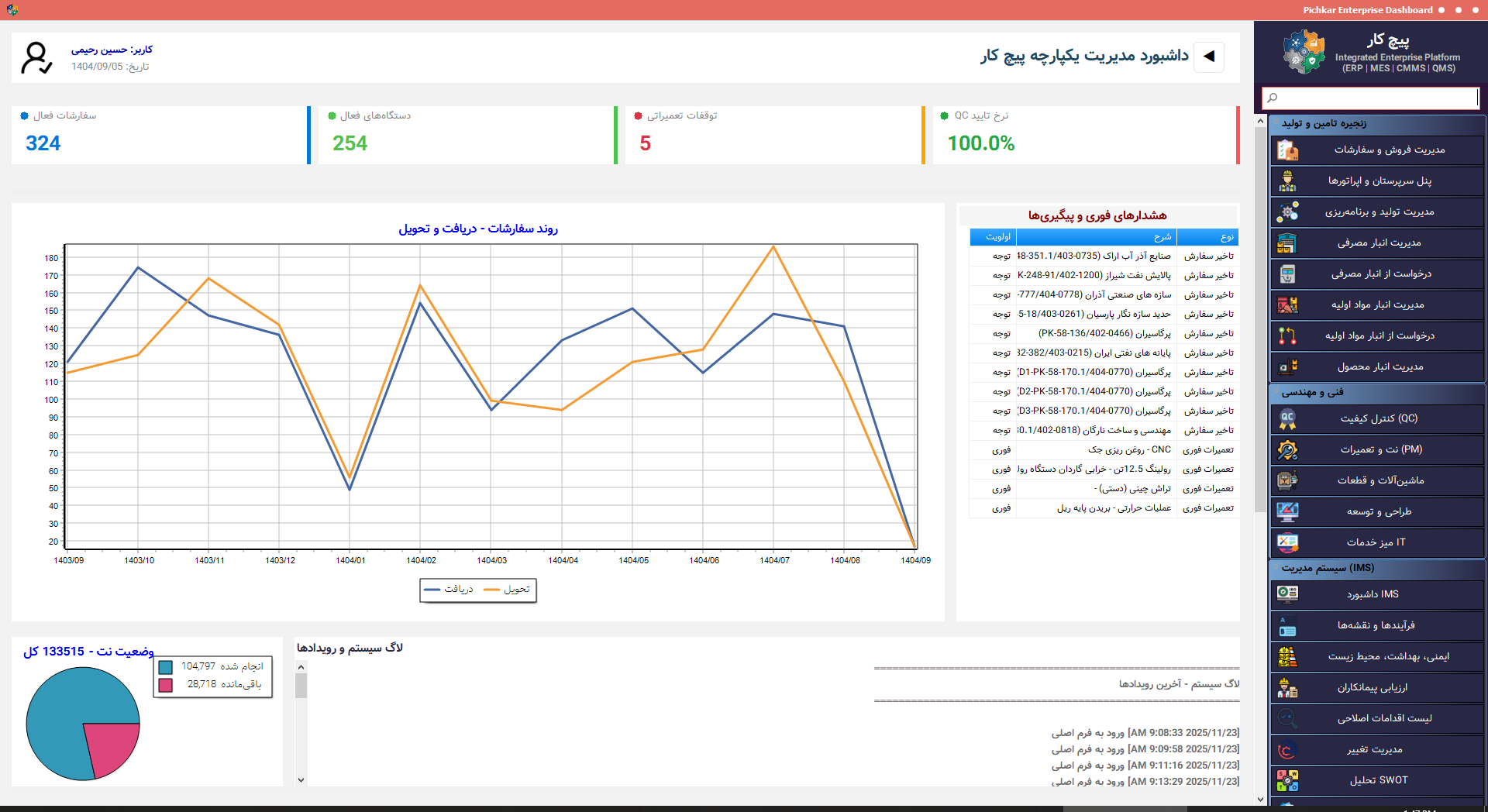Select the QC approval rate (نرخ تایید QC) 100.0% card
1488x812 pixels.
pos(1087,135)
